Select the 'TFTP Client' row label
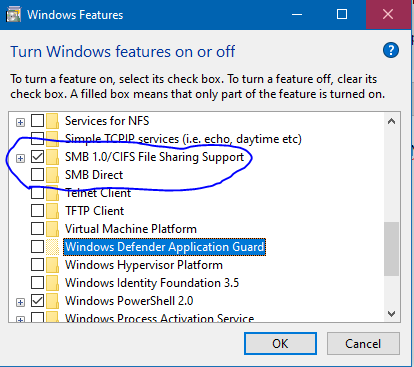 [x=95, y=211]
